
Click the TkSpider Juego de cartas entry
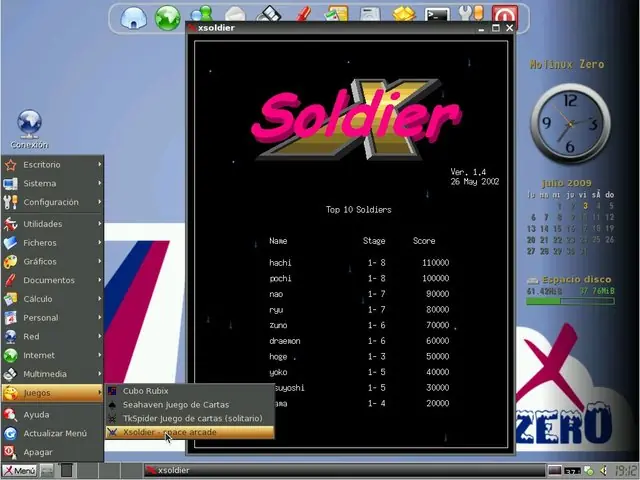click(190, 418)
